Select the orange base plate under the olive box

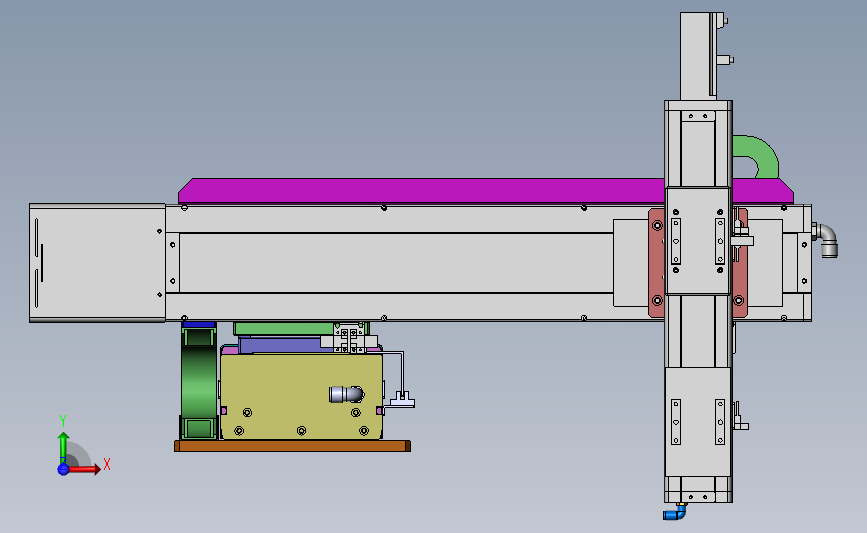click(293, 446)
